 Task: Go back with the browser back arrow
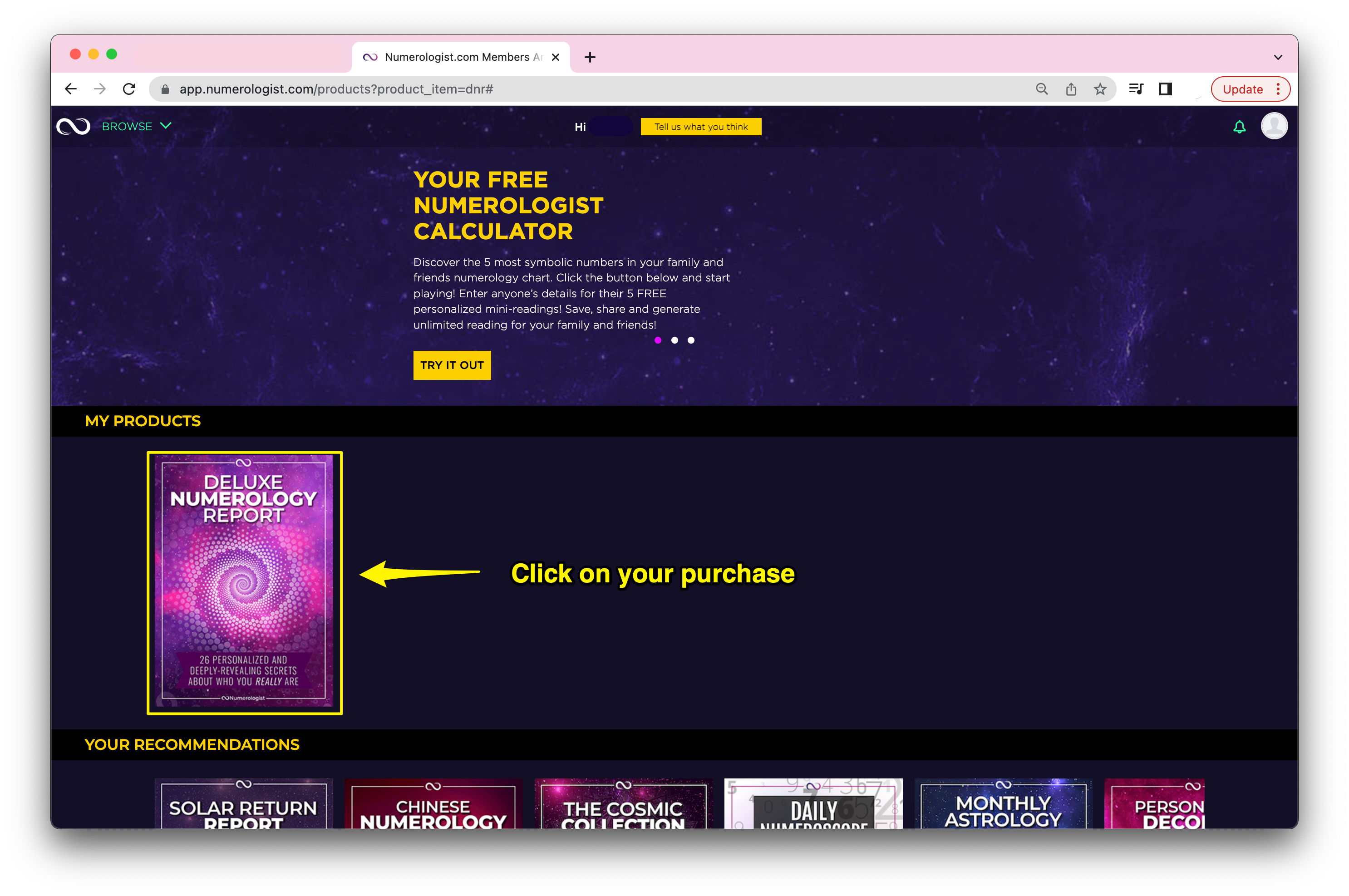pos(71,89)
